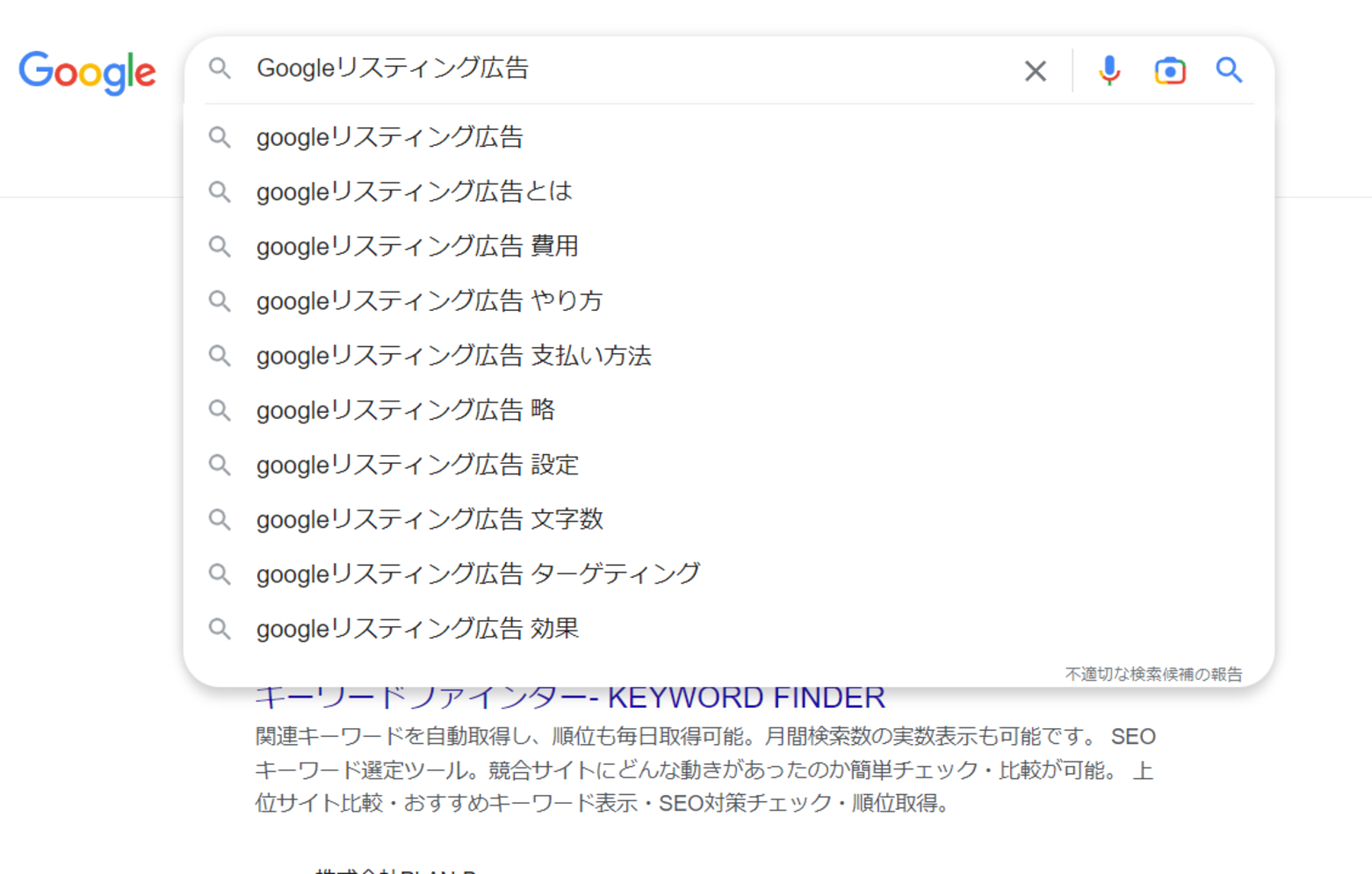This screenshot has height=874, width=1372.
Task: Pick the 効果 suggestion
Action: [x=417, y=629]
